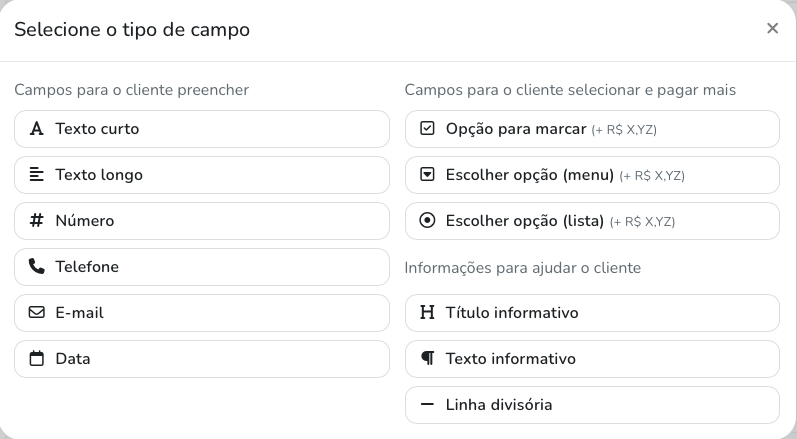The image size is (797, 439).
Task: Close the Selecione o tipo de campo dialog
Action: [x=772, y=29]
